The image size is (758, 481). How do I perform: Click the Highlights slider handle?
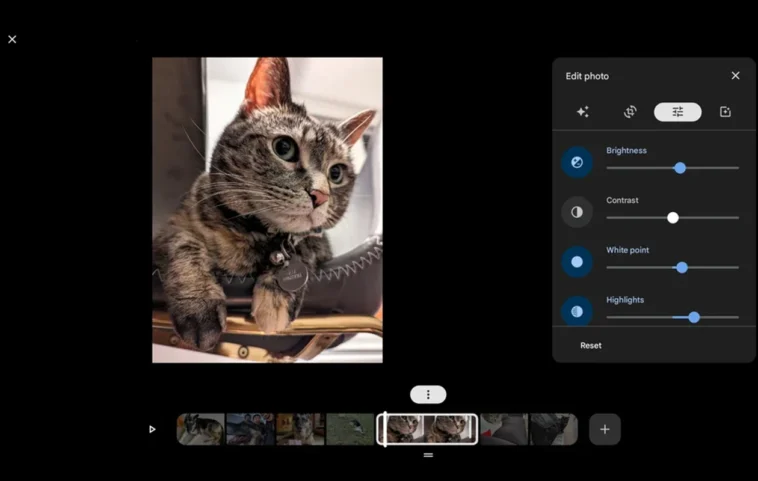pos(694,317)
